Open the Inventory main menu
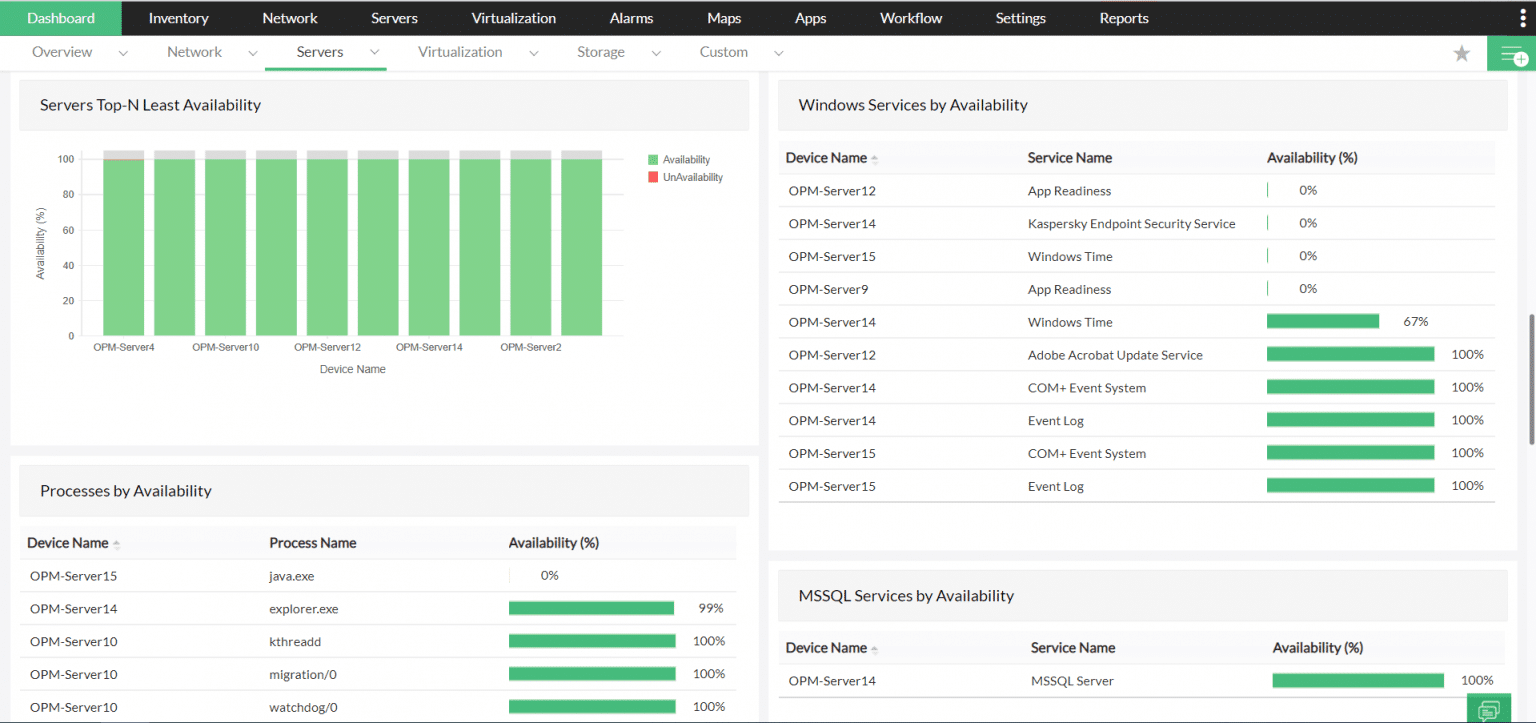Viewport: 1536px width, 723px height. (178, 18)
